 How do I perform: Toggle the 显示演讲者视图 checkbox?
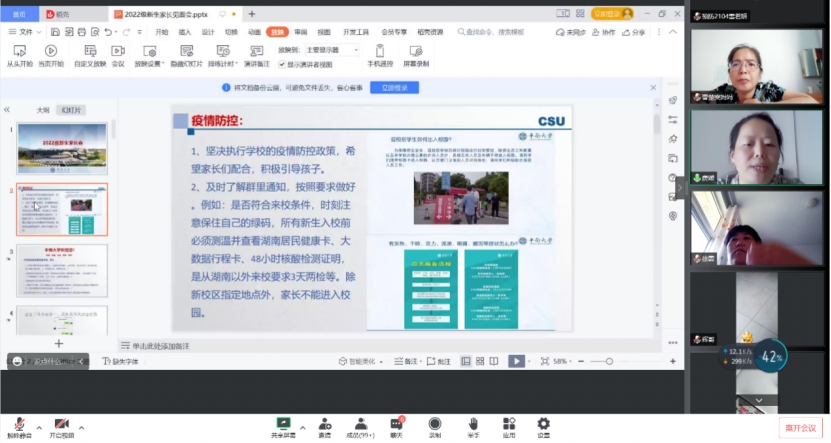[x=282, y=64]
